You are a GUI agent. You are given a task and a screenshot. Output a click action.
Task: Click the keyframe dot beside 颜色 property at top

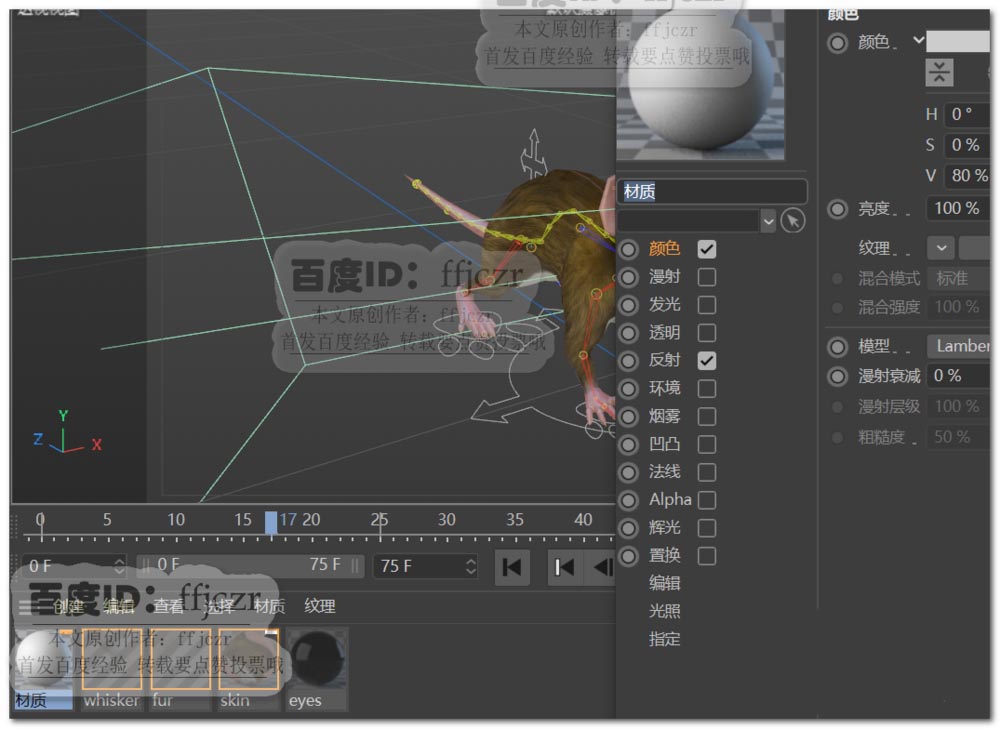pyautogui.click(x=837, y=43)
